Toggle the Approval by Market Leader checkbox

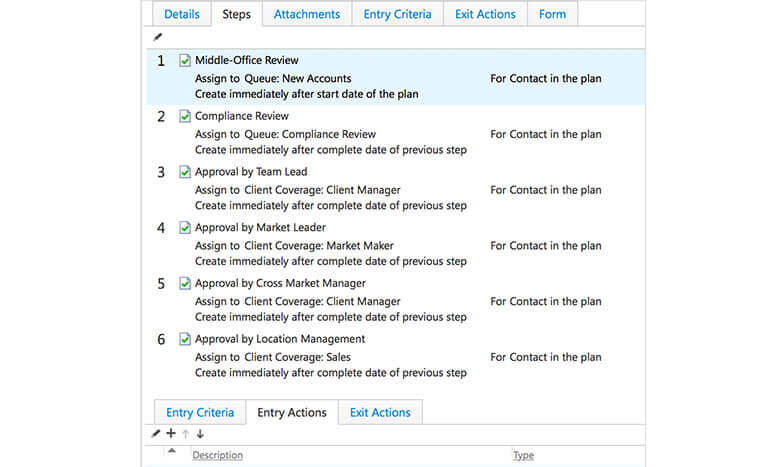185,227
